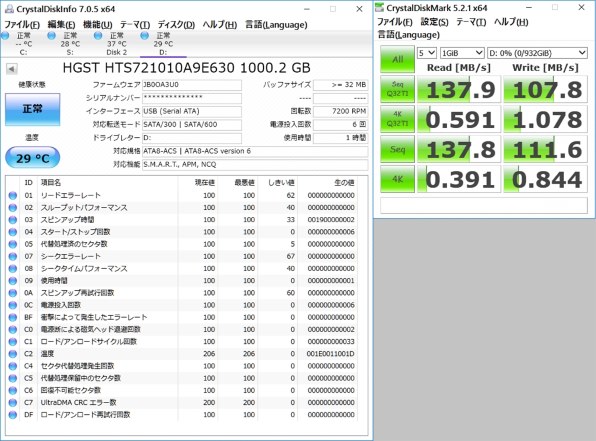
Task: Click status orb for C7 UltraDMA CRC row
Action: coord(13,402)
